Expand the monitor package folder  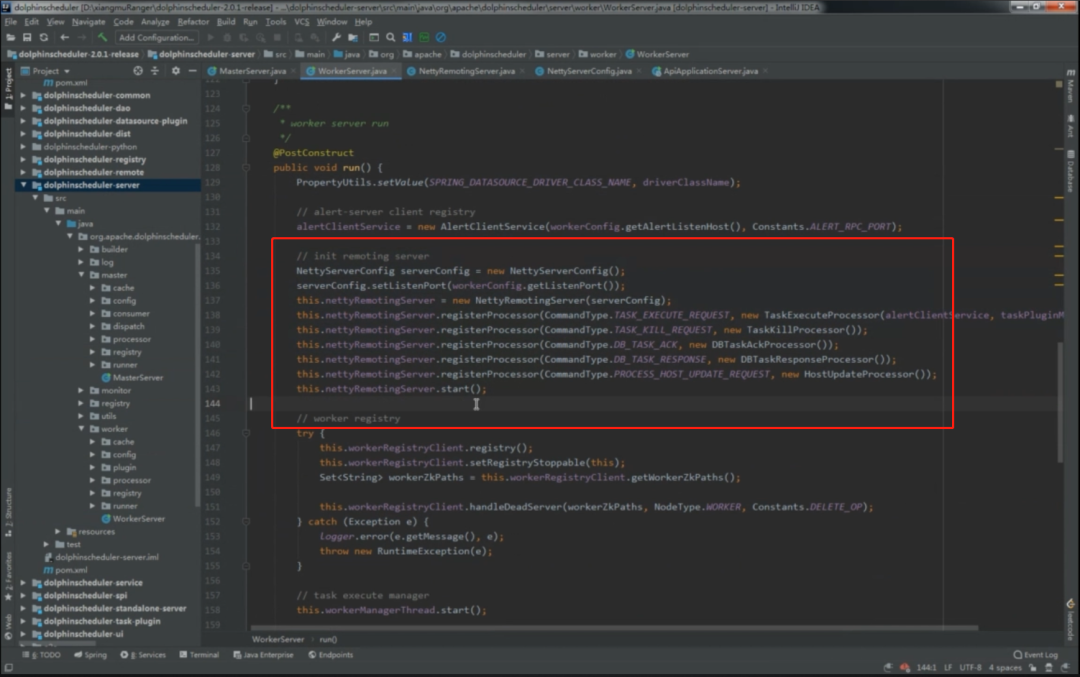pos(81,390)
